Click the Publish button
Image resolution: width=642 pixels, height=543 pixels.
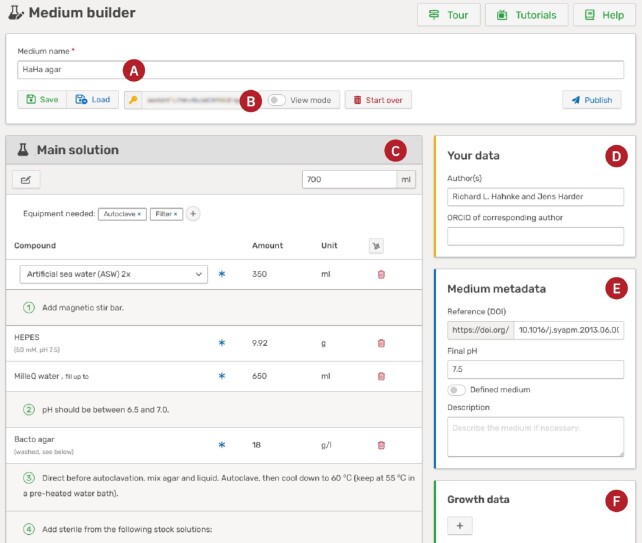[591, 100]
